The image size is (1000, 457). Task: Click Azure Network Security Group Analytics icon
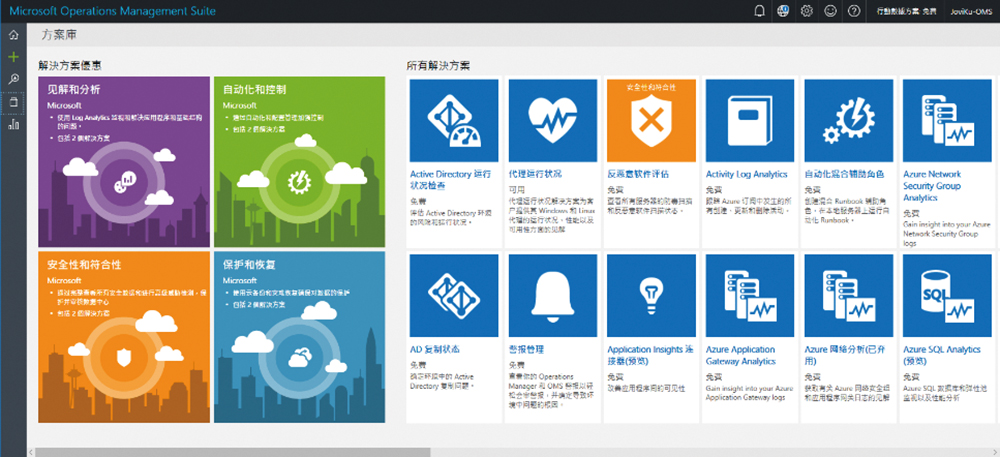click(x=948, y=120)
